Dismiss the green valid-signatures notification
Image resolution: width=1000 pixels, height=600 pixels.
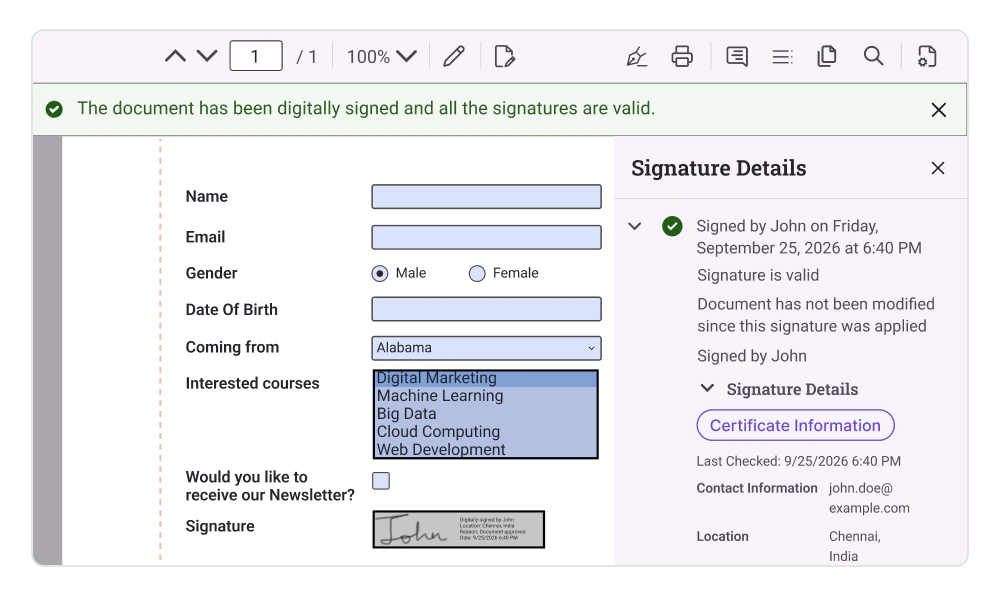click(x=938, y=110)
